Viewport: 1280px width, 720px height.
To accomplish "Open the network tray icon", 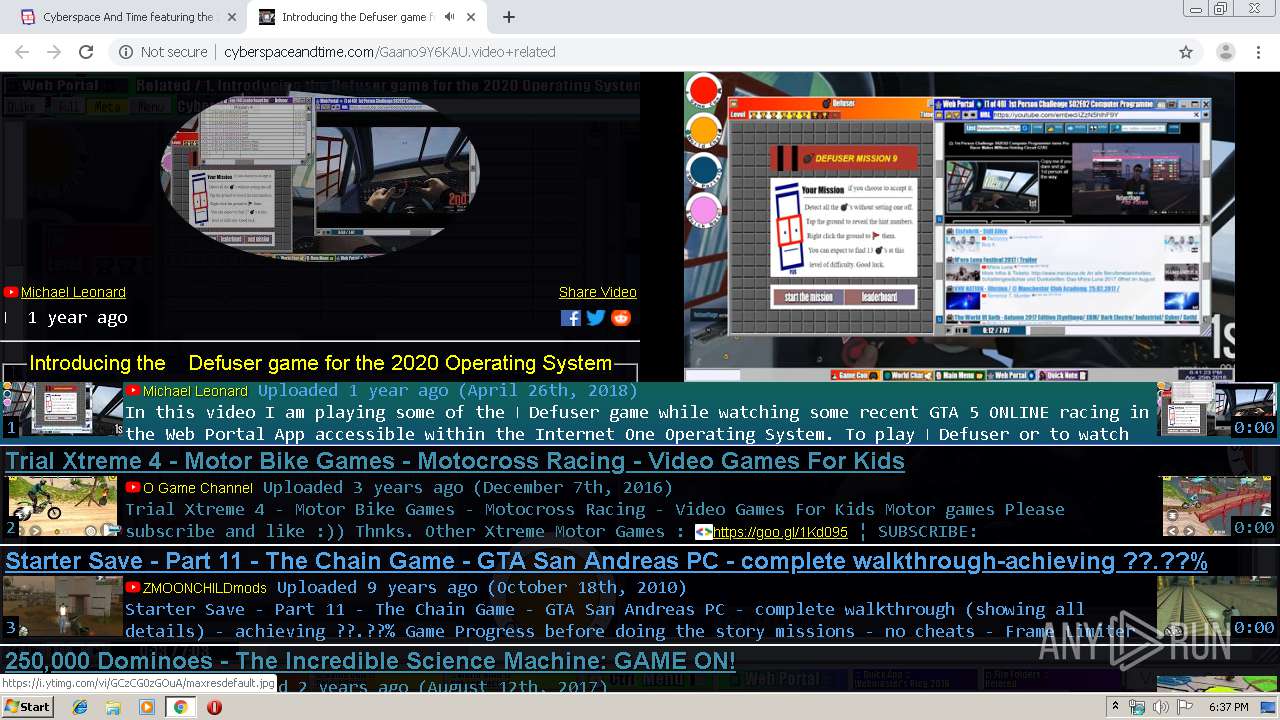I will point(1137,707).
